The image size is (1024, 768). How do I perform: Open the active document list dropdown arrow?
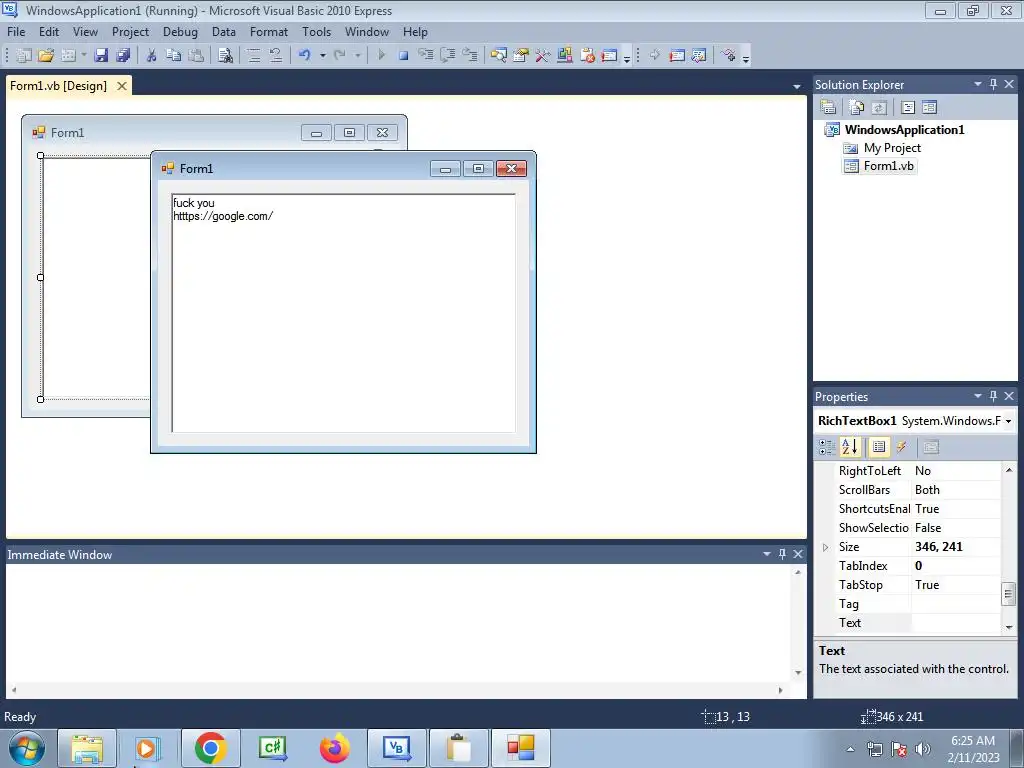pos(797,86)
